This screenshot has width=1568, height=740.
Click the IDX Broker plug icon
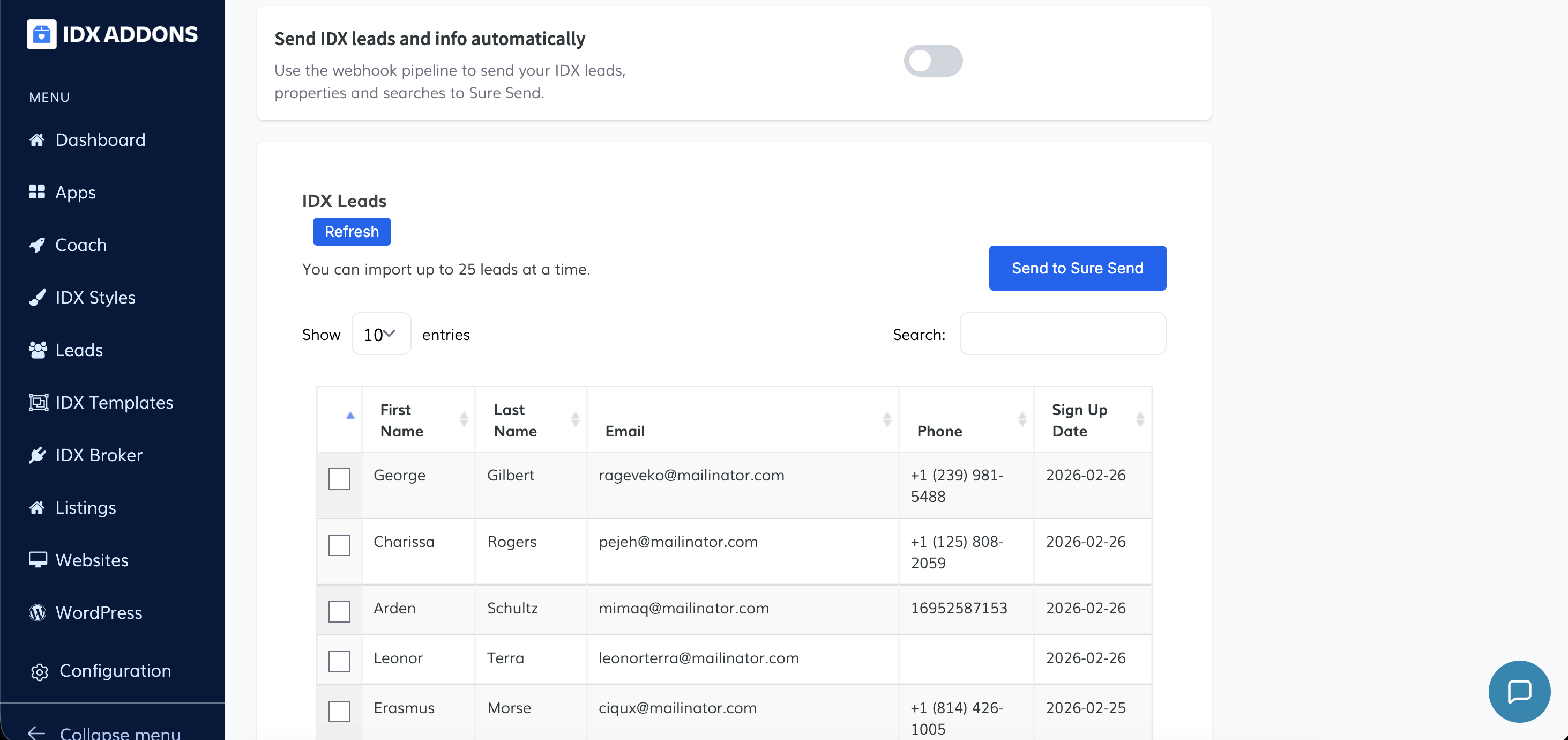pos(37,455)
